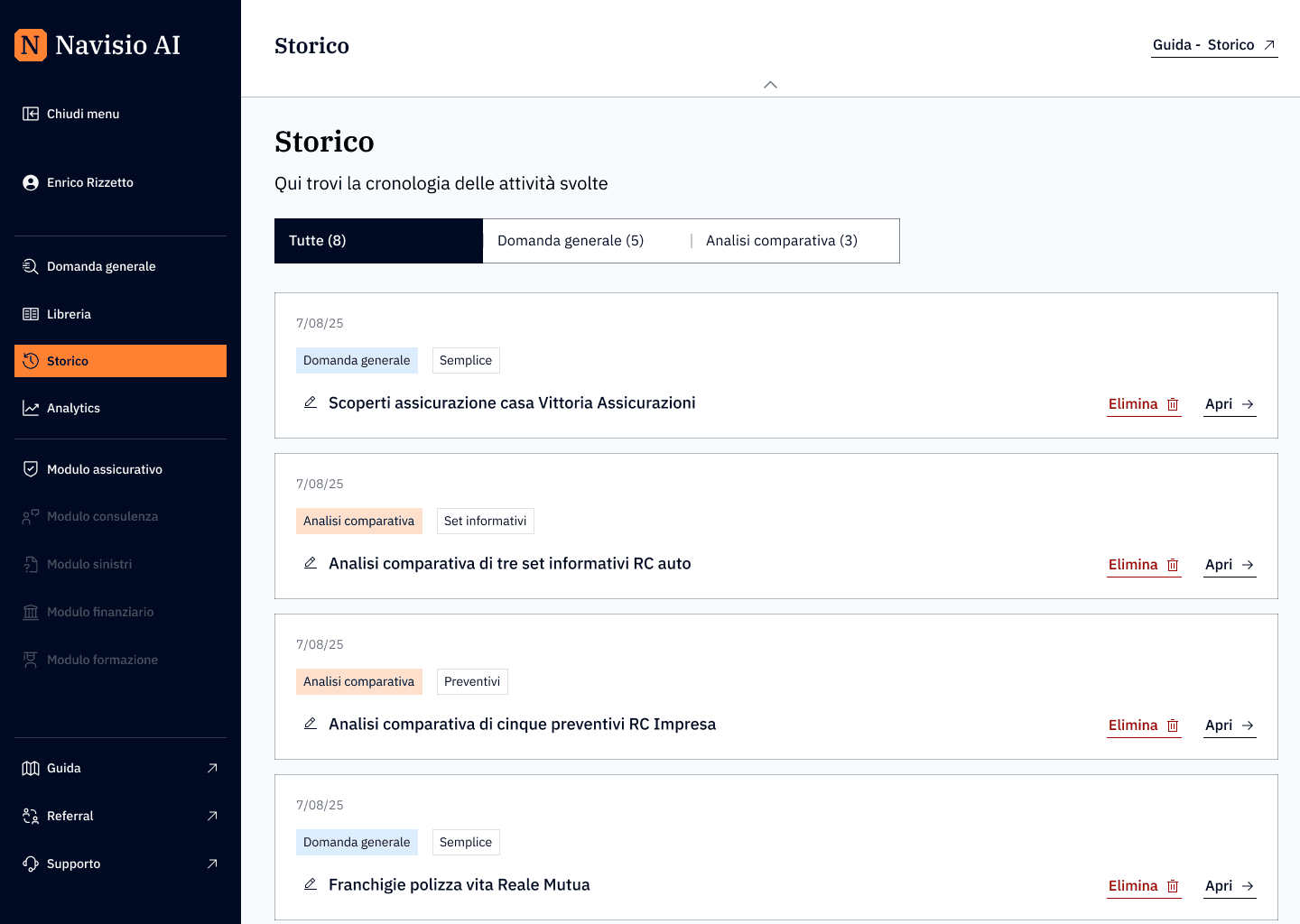Click the Preventivi tag on third entry
This screenshot has height=924, width=1300.
[472, 681]
